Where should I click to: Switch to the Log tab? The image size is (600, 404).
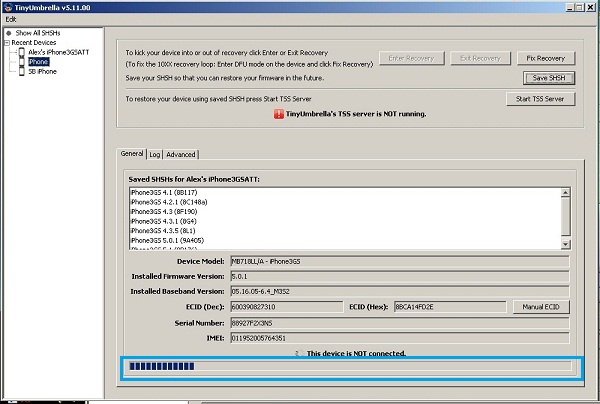[155, 155]
